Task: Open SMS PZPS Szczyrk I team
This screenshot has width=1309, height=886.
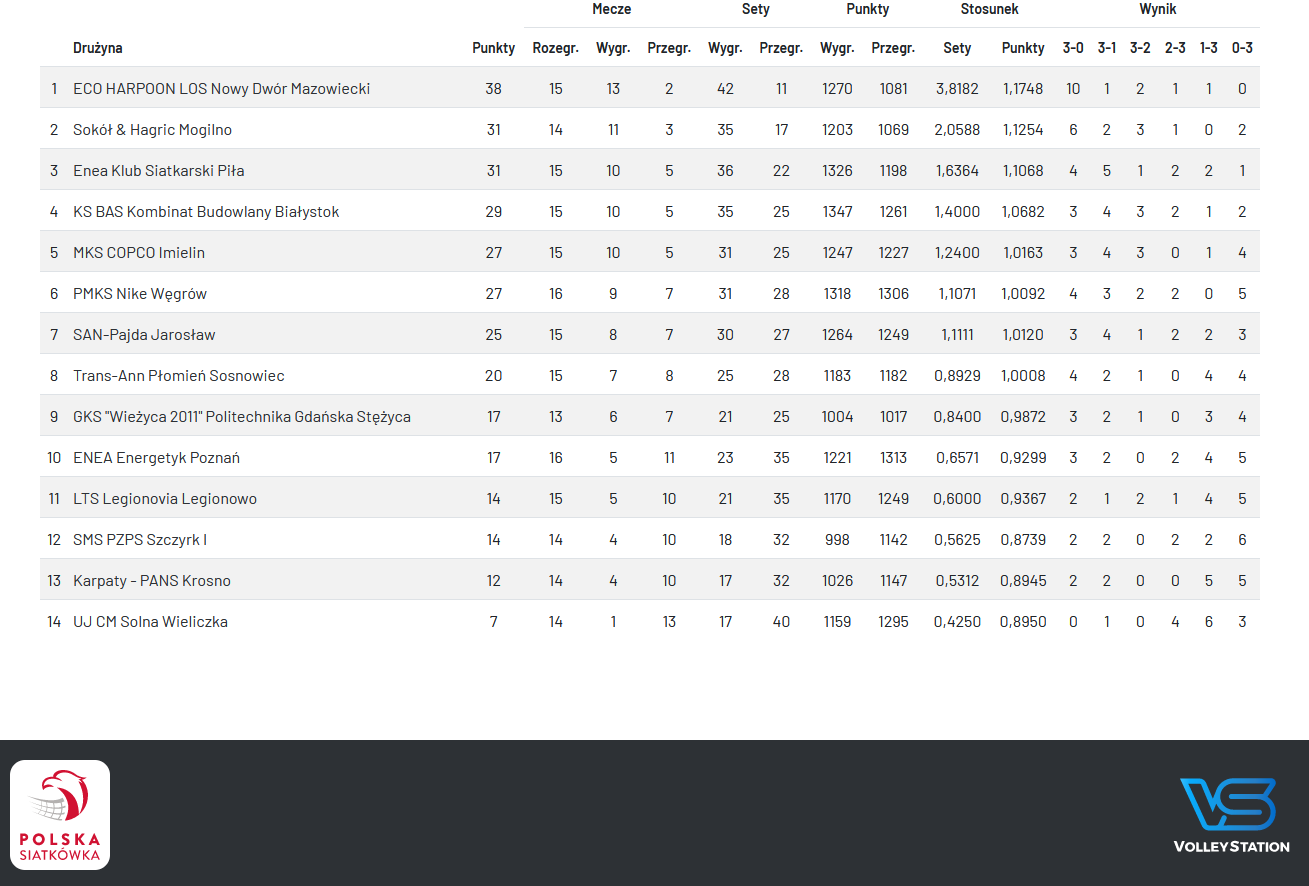Action: [140, 540]
